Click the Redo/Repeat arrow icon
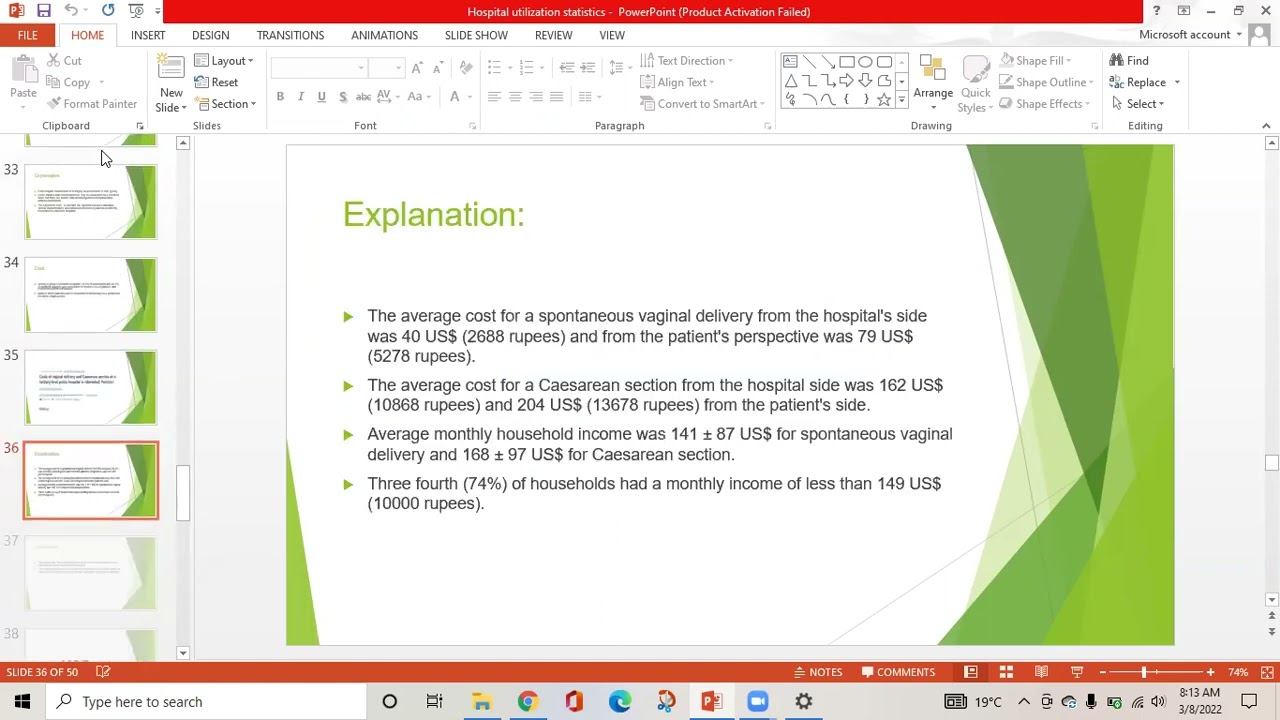This screenshot has width=1280, height=720. (108, 11)
